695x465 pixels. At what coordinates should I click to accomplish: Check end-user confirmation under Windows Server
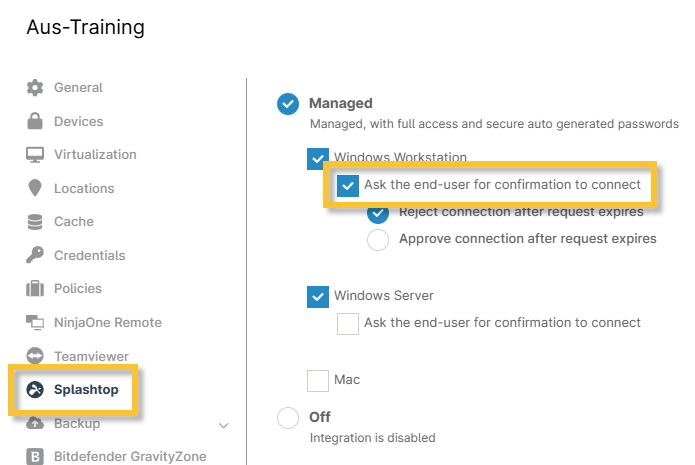(x=348, y=324)
